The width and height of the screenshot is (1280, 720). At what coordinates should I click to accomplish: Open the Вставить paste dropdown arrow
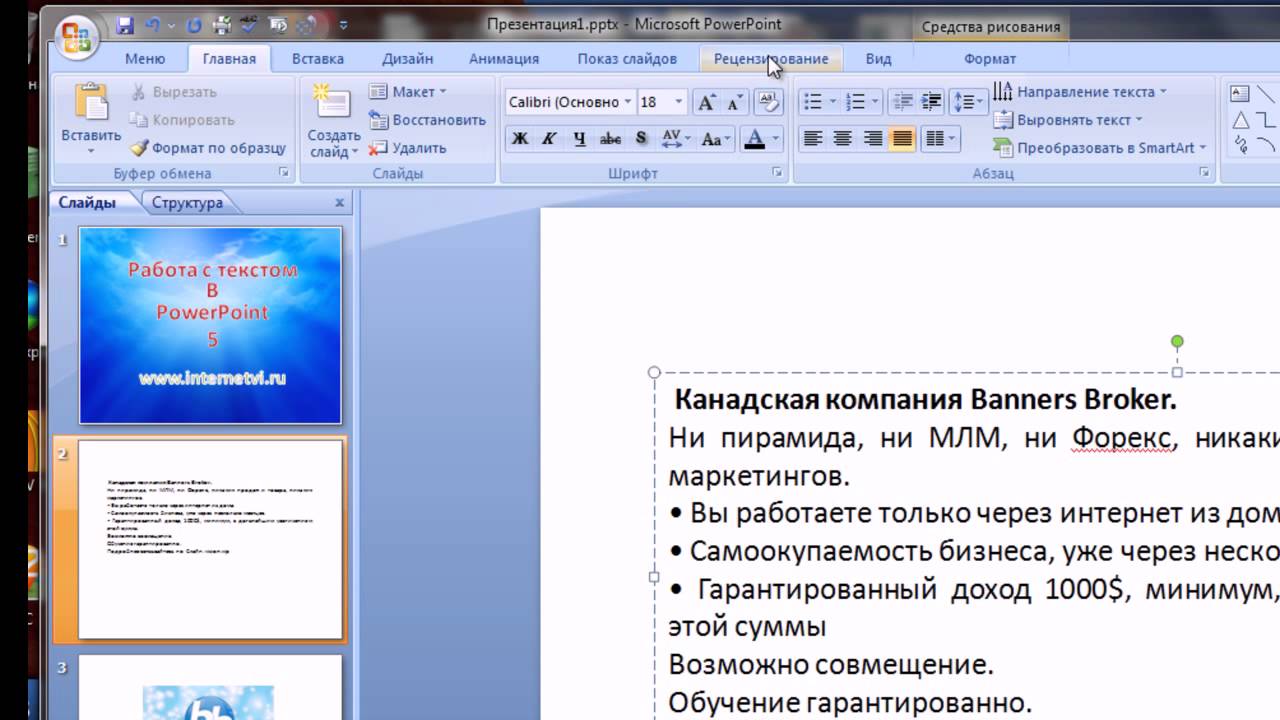[x=91, y=150]
